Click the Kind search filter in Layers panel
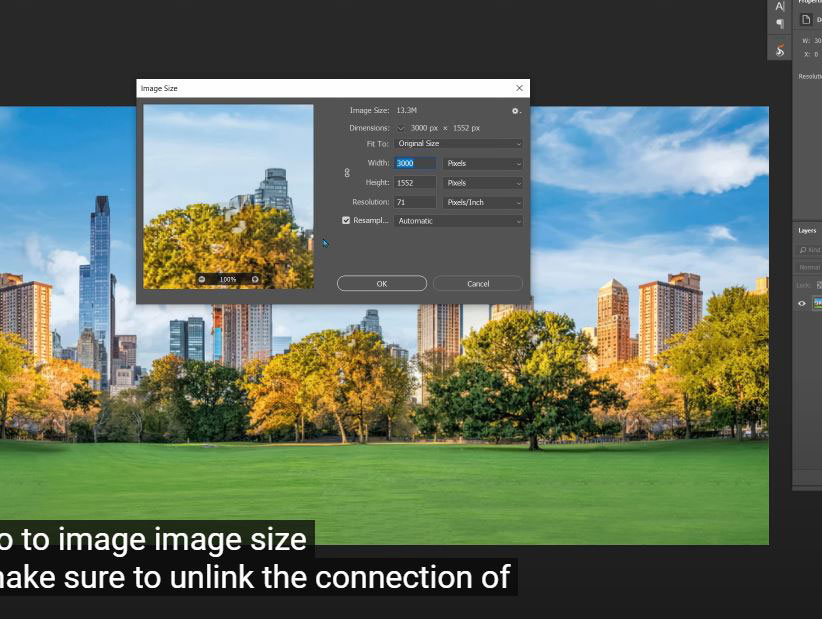822x619 pixels. pyautogui.click(x=810, y=250)
